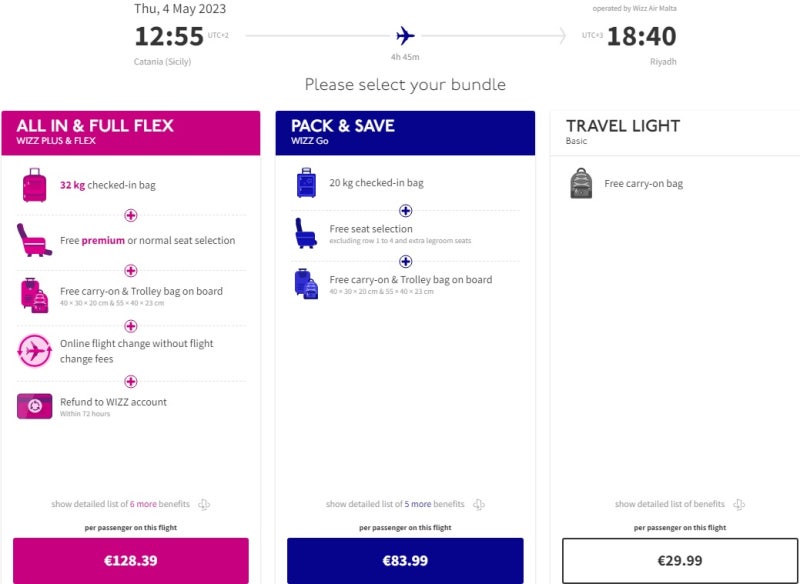800x584 pixels.
Task: Click the blue free seat selection icon
Action: [x=306, y=233]
